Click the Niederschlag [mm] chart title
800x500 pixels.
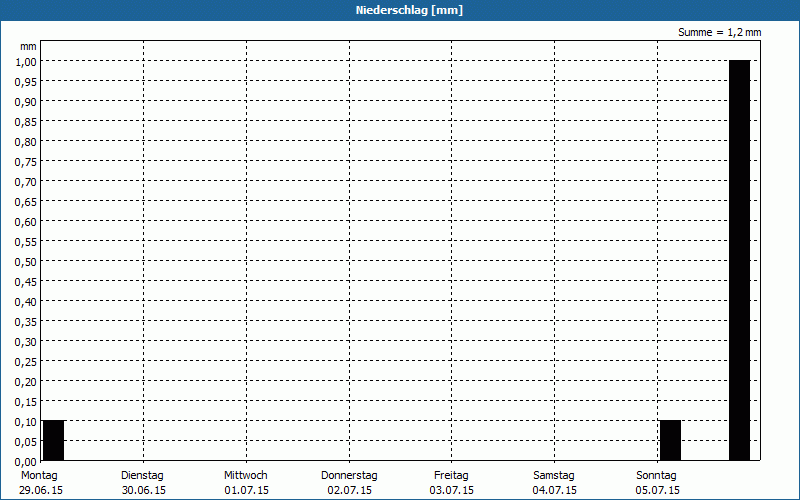coord(409,10)
